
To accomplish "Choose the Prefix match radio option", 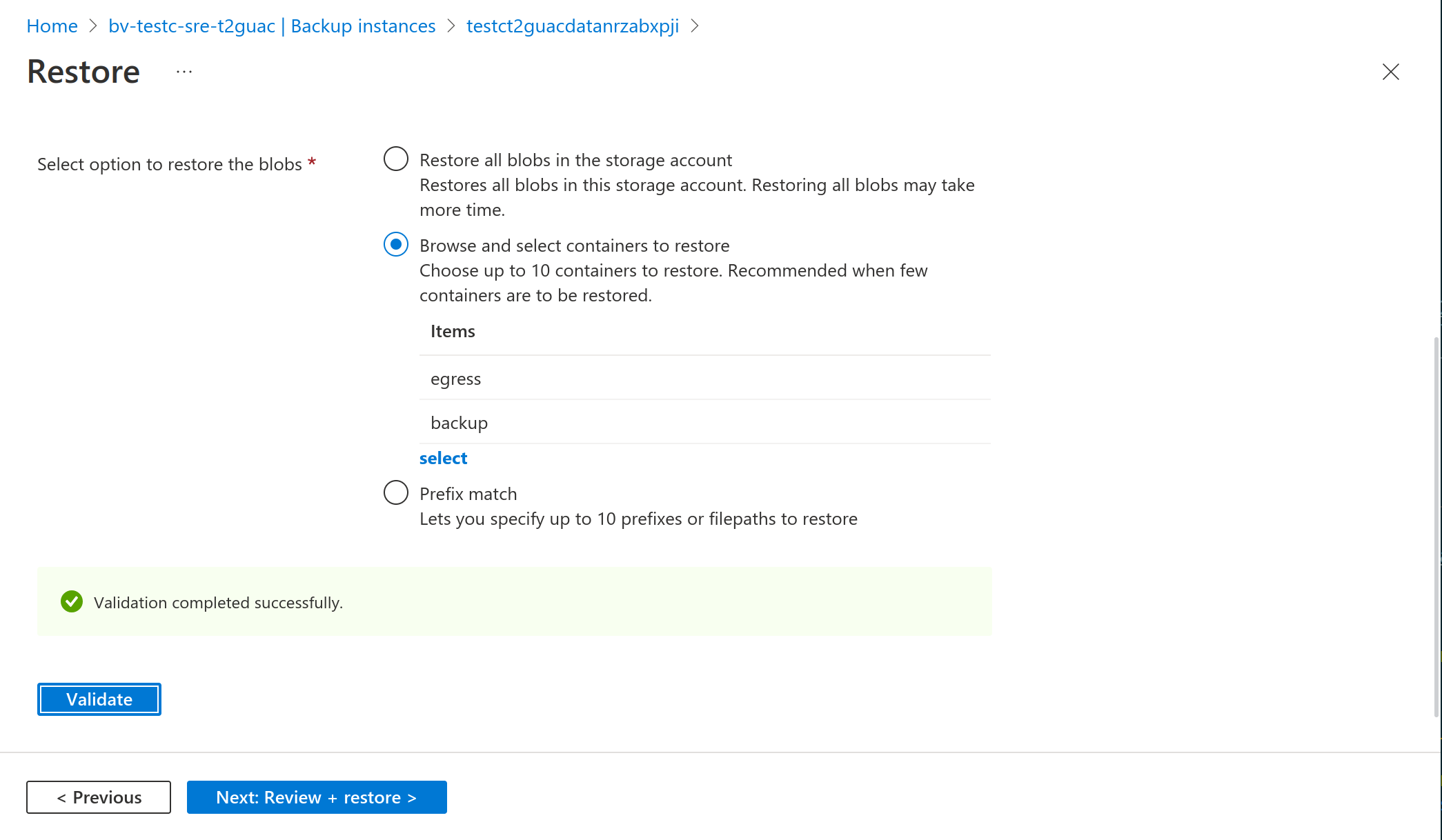I will [396, 492].
